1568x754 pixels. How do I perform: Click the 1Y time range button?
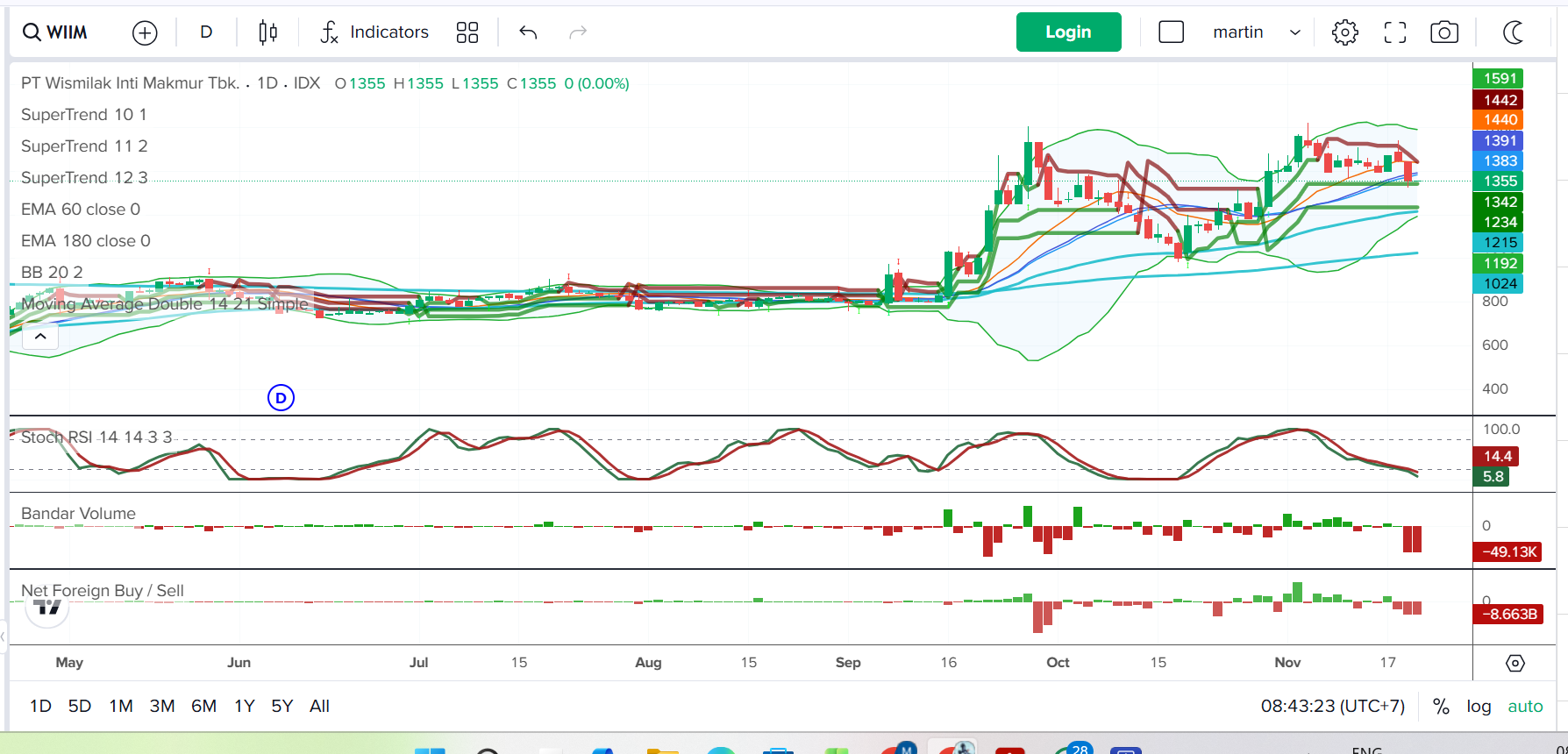pyautogui.click(x=244, y=706)
